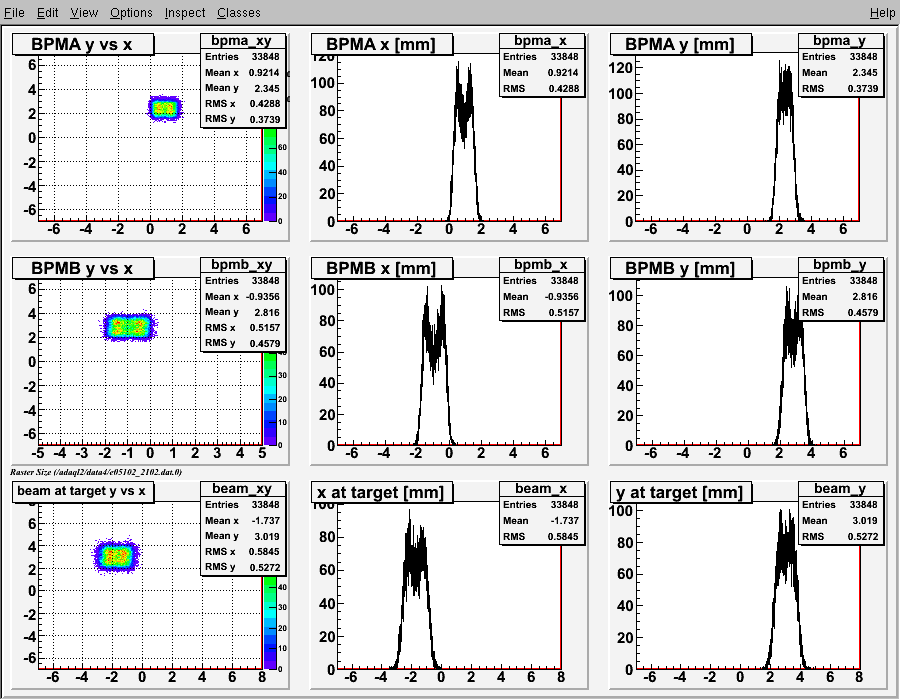This screenshot has height=700, width=900.
Task: Click the 'y at target [mm]' title
Action: click(680, 492)
